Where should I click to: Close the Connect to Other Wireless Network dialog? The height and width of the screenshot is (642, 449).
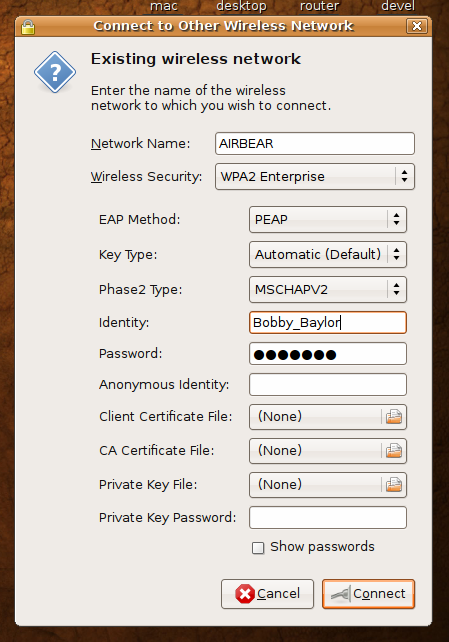[x=417, y=26]
